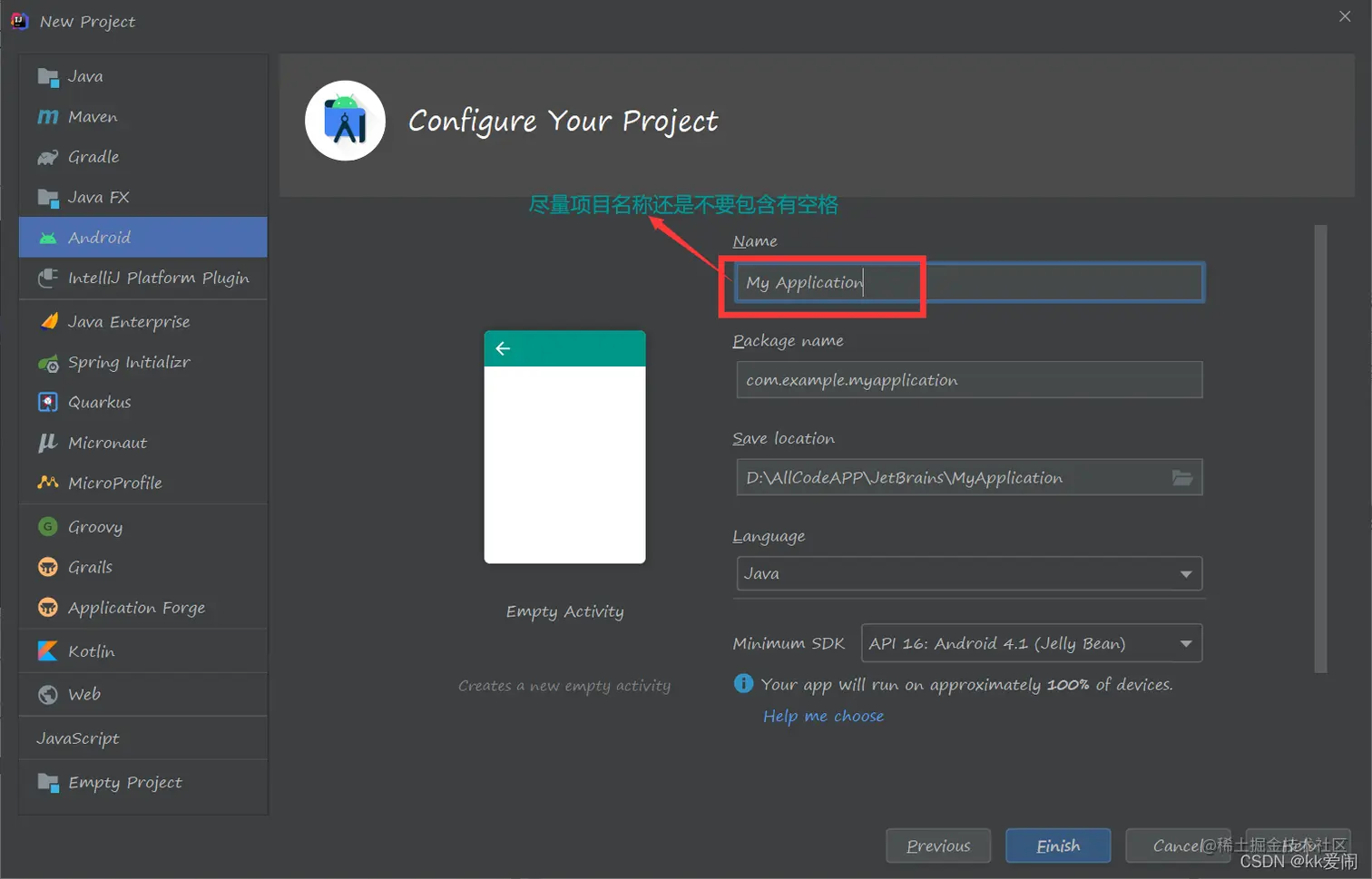Click the MicroProfile icon

(48, 483)
